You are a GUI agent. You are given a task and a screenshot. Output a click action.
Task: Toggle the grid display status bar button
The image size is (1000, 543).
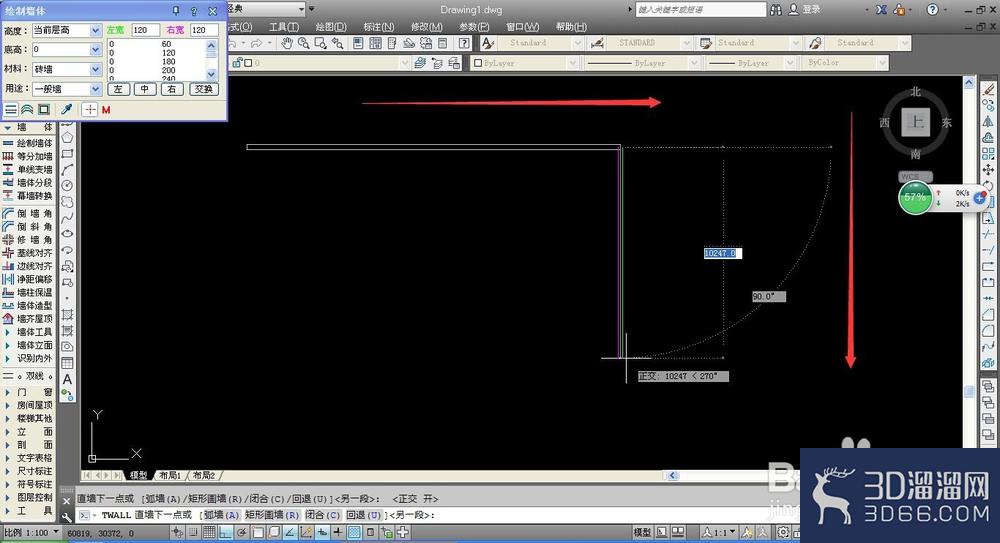(x=209, y=532)
